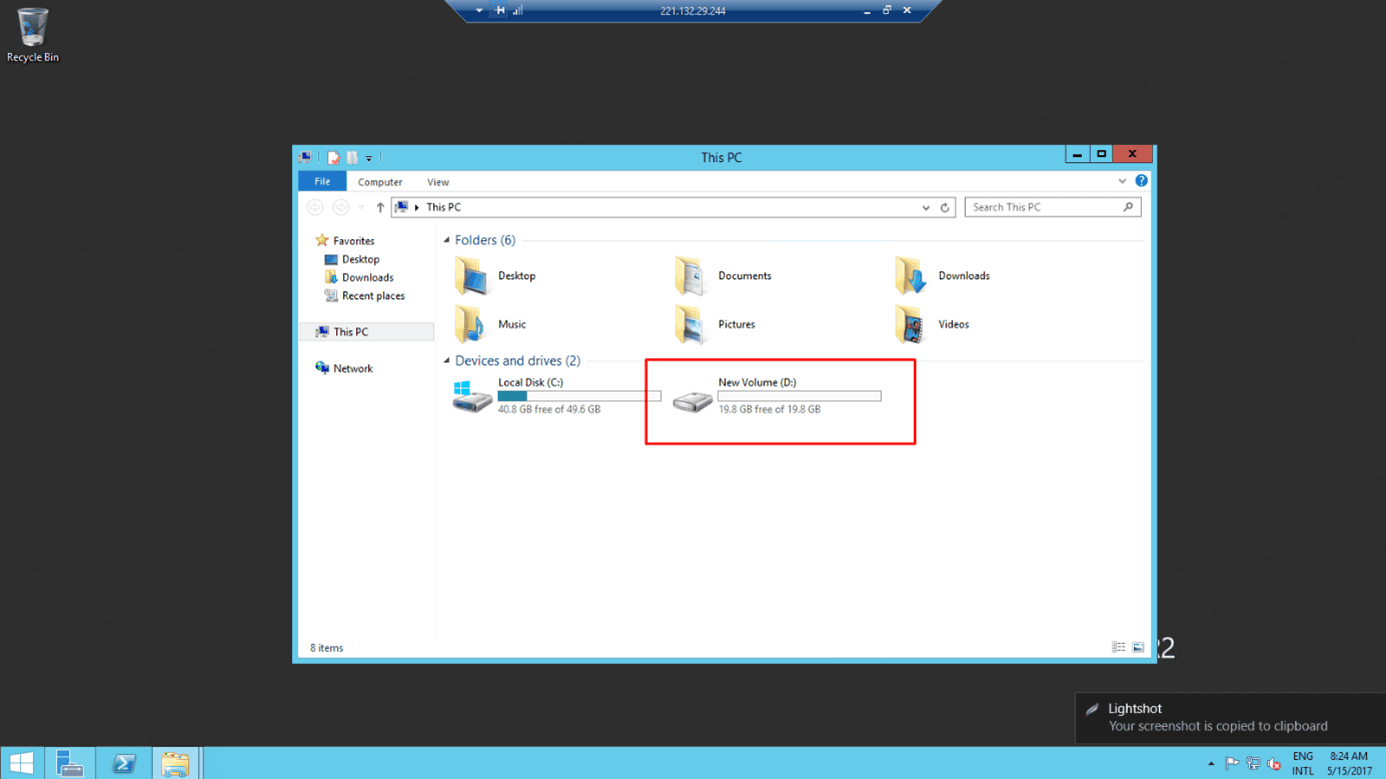This screenshot has width=1386, height=779.
Task: Switch to large thumbnails view in the status bar
Action: pos(1138,648)
